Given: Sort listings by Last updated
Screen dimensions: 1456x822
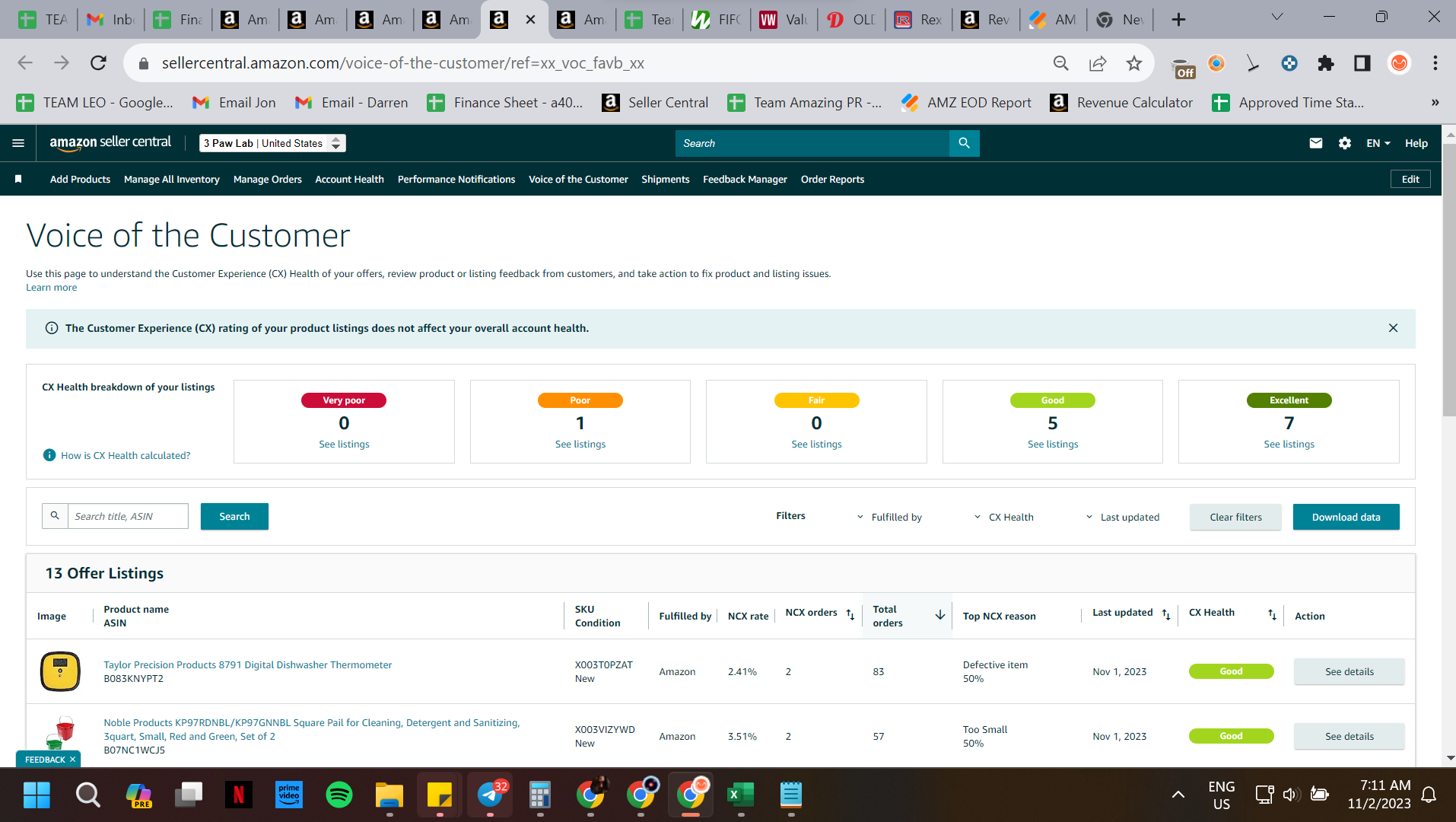Looking at the screenshot, I should [x=1166, y=614].
